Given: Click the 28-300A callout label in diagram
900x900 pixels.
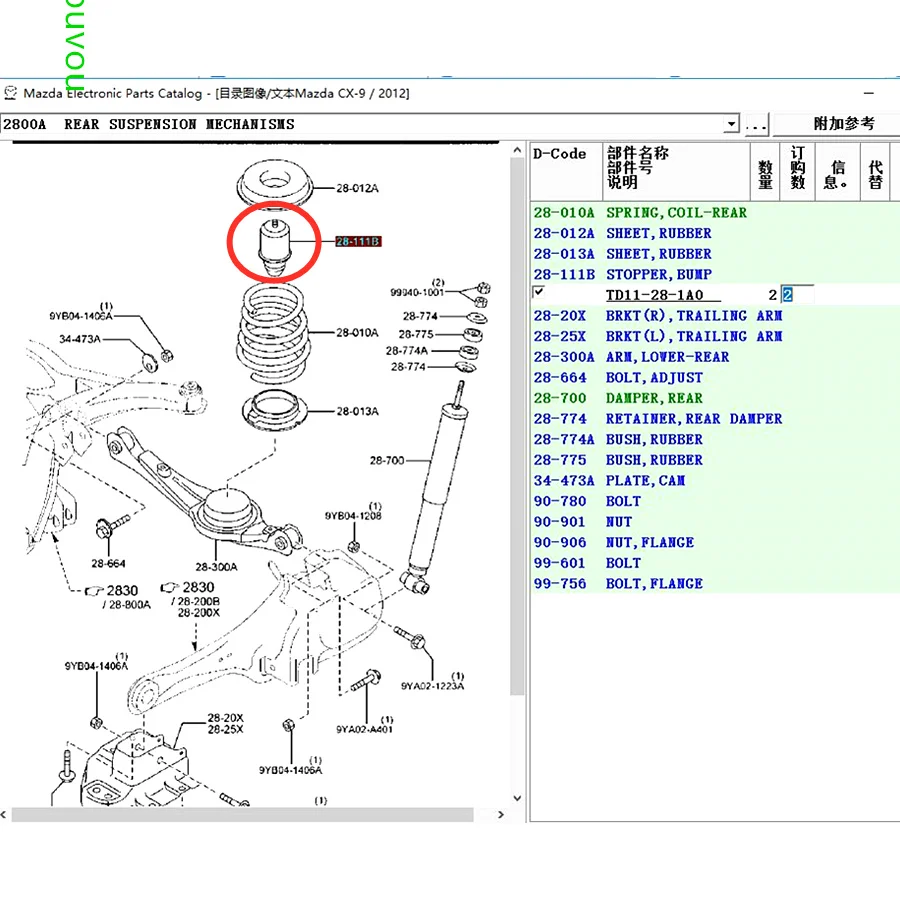Looking at the screenshot, I should [x=216, y=567].
